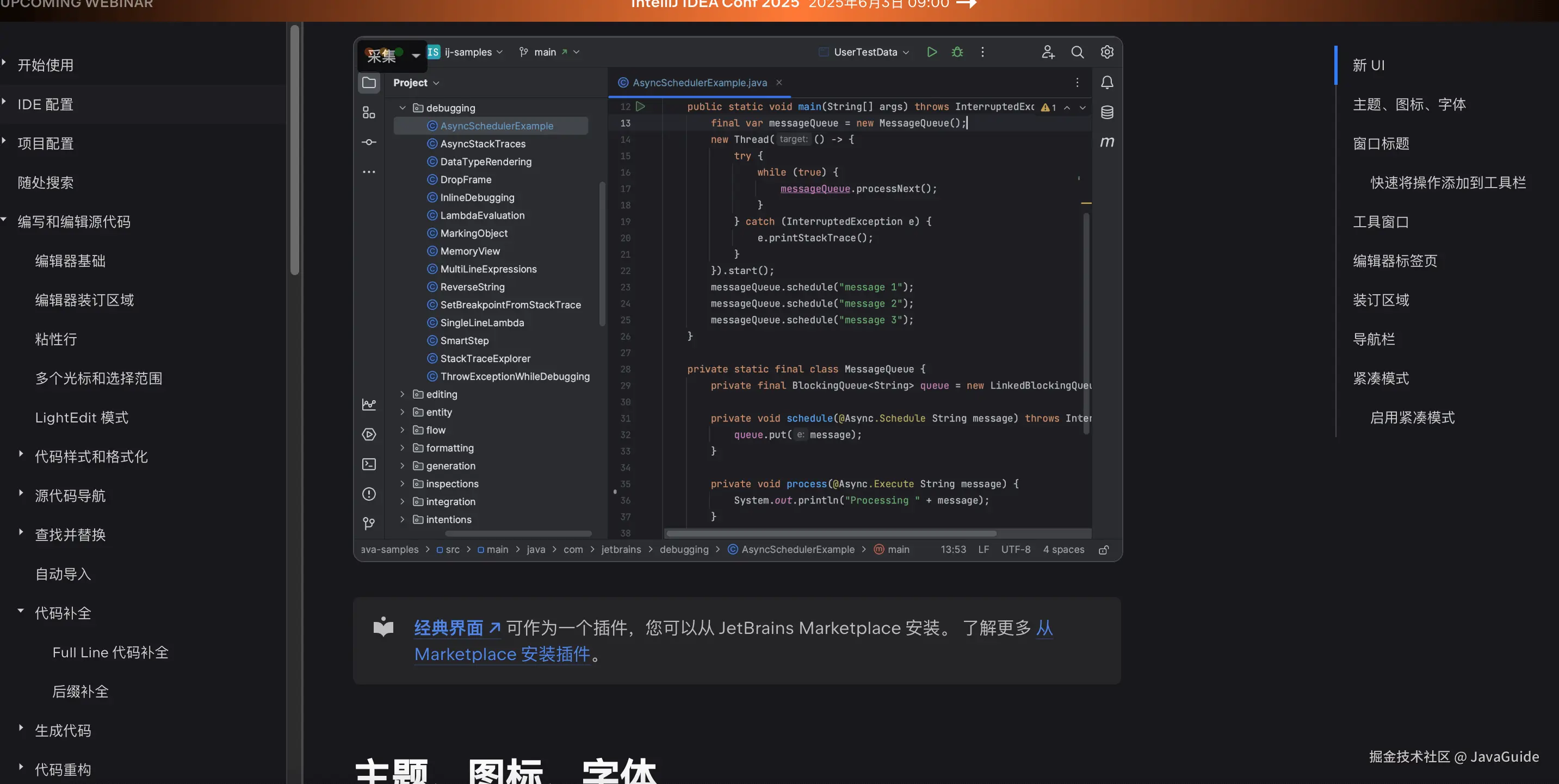Open UserTestData run configuration dropdown
This screenshot has height=784, width=1559.
click(865, 52)
